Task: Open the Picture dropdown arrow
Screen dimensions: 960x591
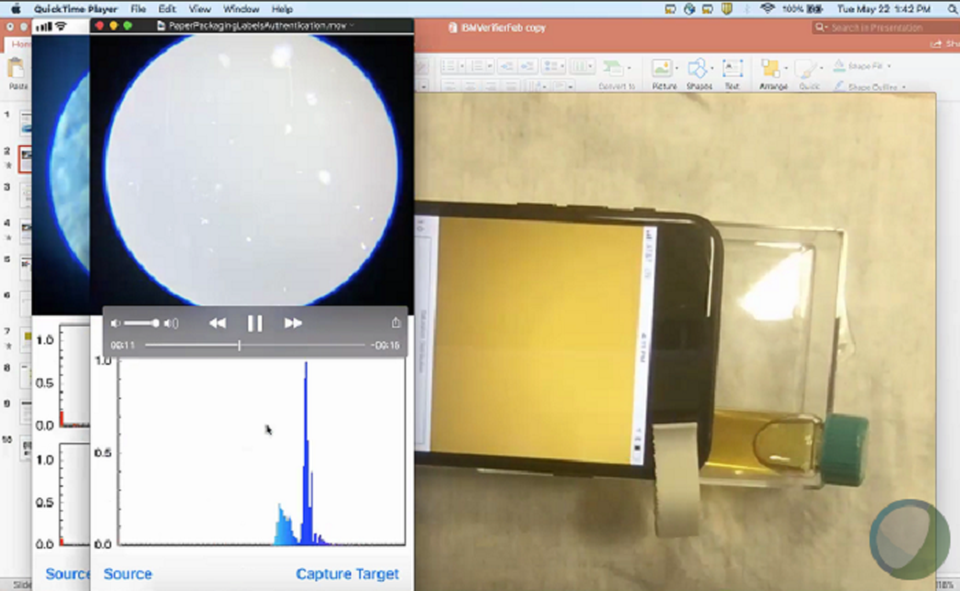Action: pos(677,68)
